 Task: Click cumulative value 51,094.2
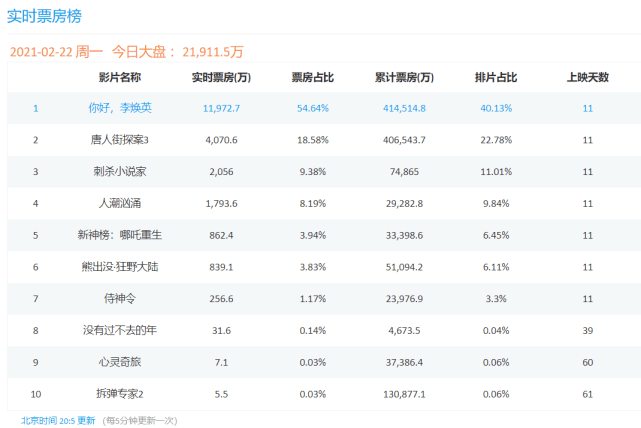click(404, 268)
